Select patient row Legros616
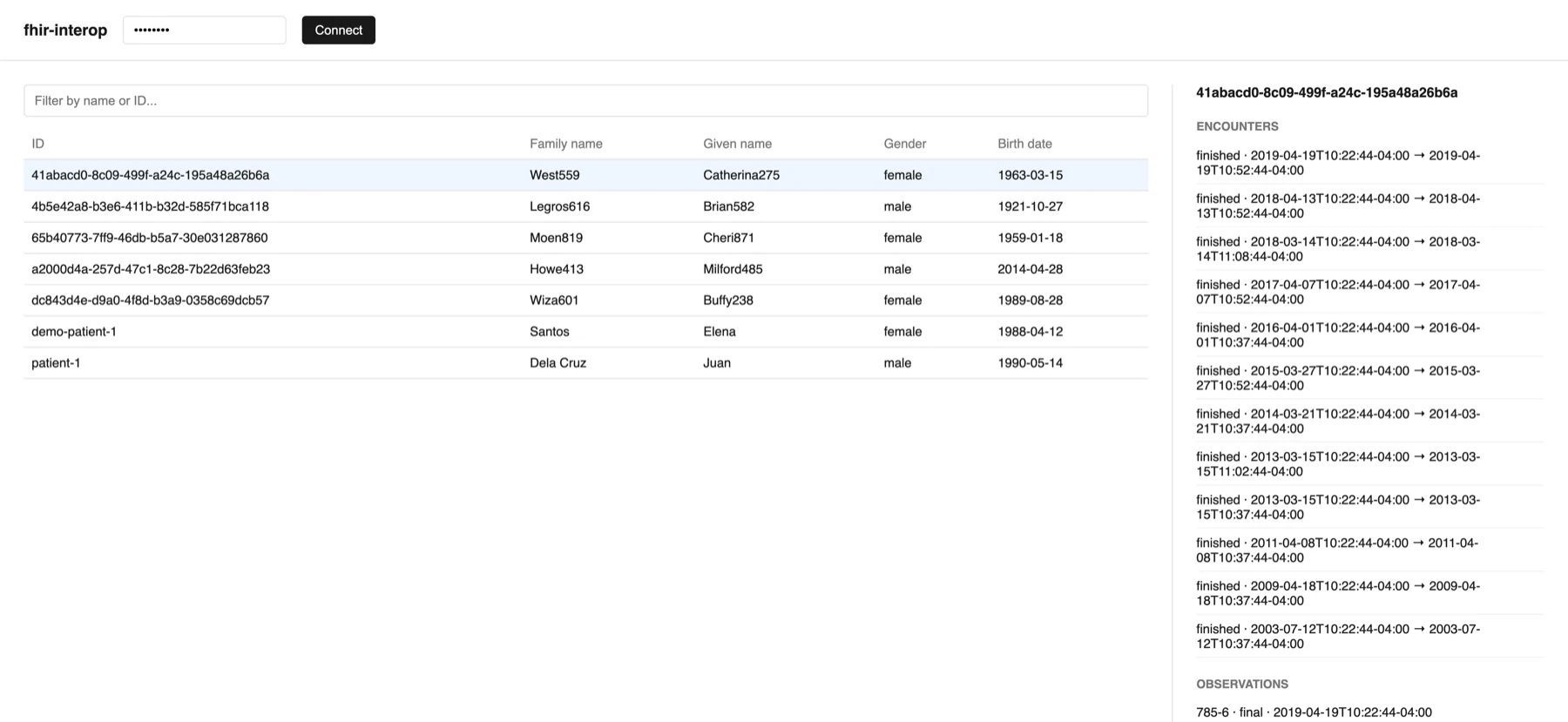The width and height of the screenshot is (1568, 722). [x=585, y=206]
